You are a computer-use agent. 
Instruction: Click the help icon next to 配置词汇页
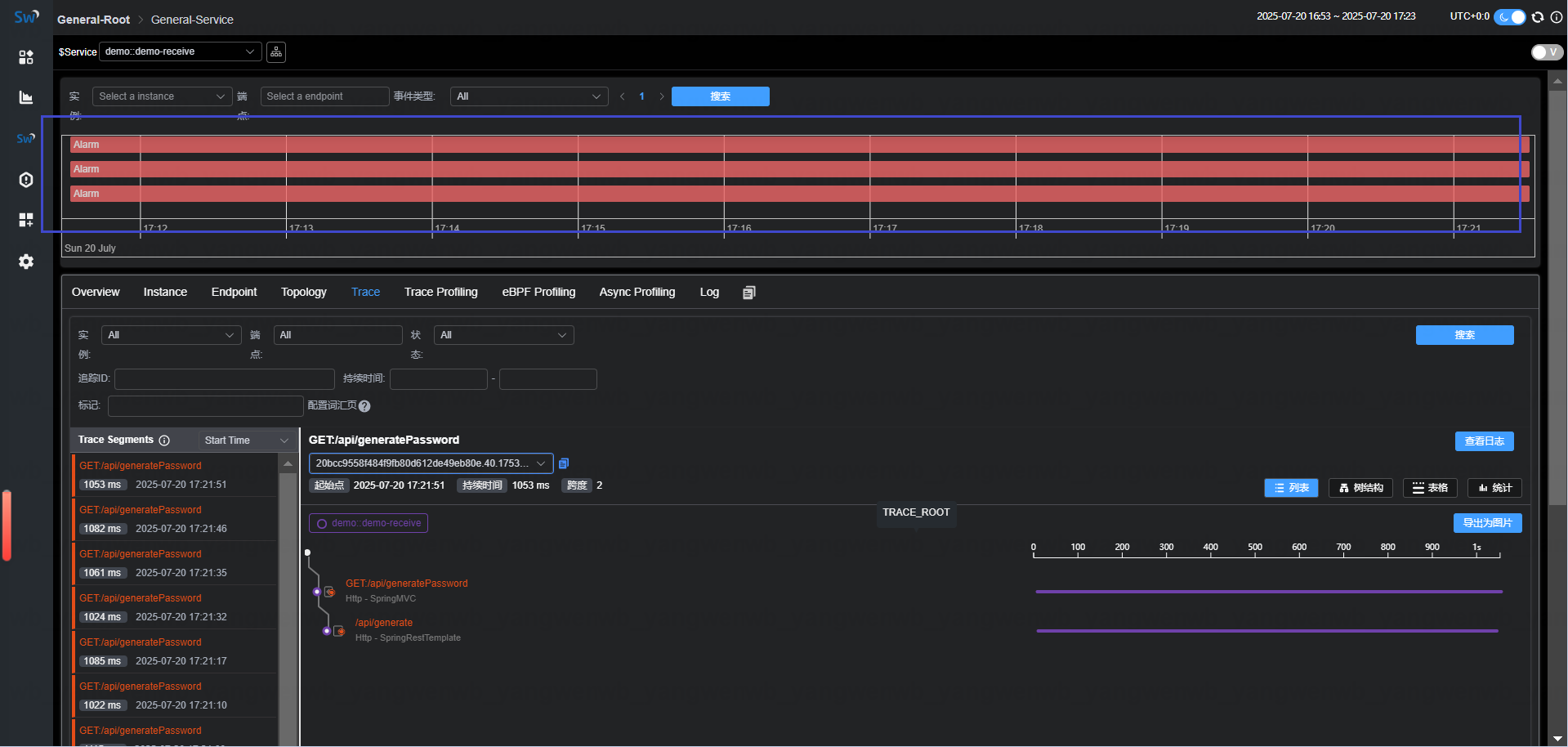pyautogui.click(x=364, y=406)
